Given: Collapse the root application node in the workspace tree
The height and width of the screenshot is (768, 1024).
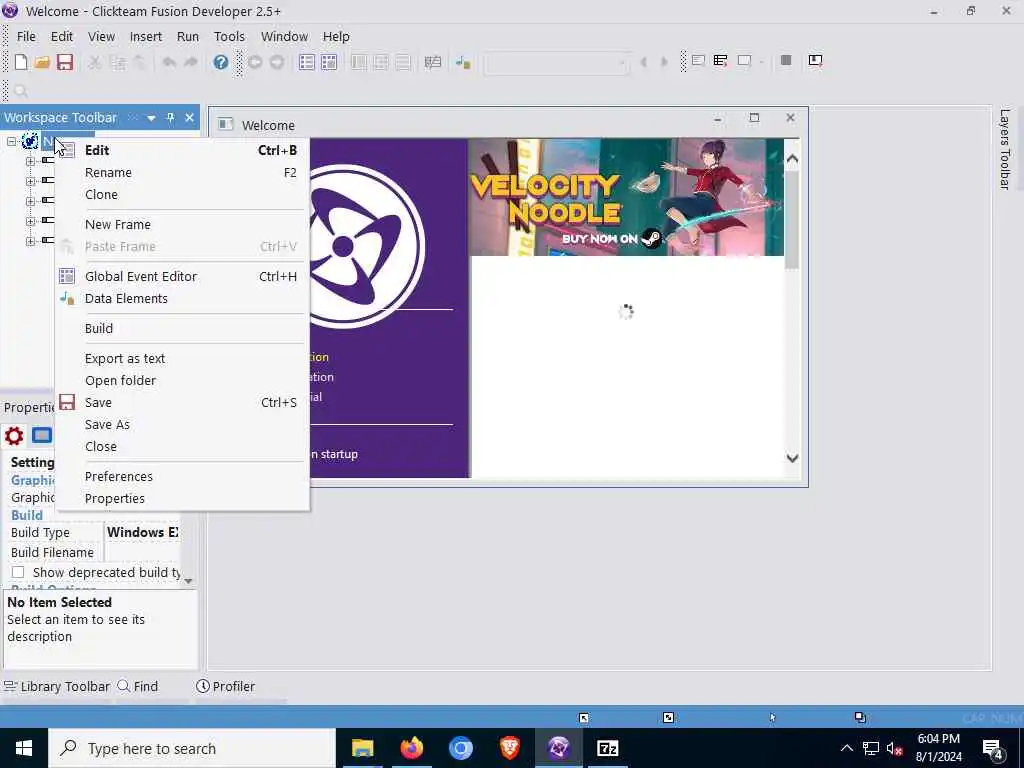Looking at the screenshot, I should [11, 141].
